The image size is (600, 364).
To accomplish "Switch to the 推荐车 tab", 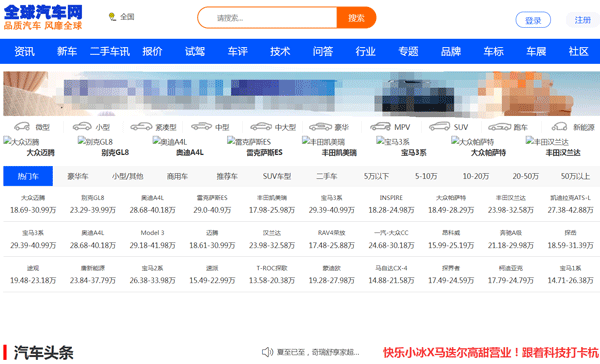I will pyautogui.click(x=227, y=176).
